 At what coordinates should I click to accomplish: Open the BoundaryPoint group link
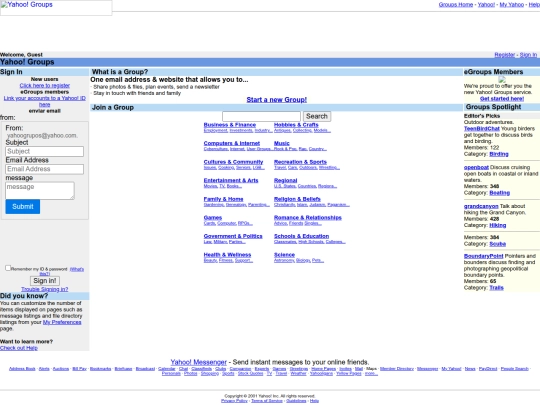click(484, 256)
